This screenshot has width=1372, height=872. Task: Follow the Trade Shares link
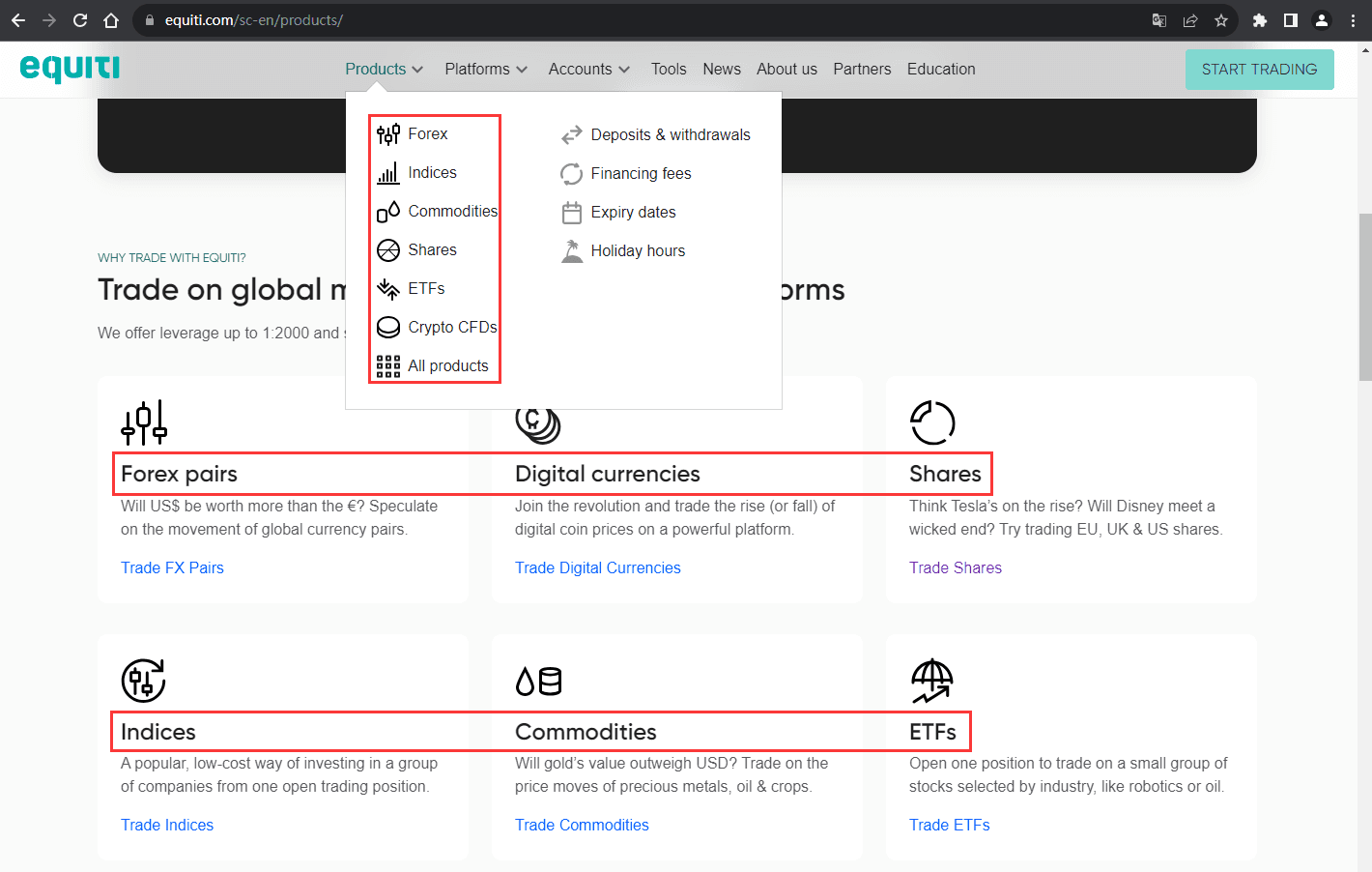pyautogui.click(x=955, y=568)
